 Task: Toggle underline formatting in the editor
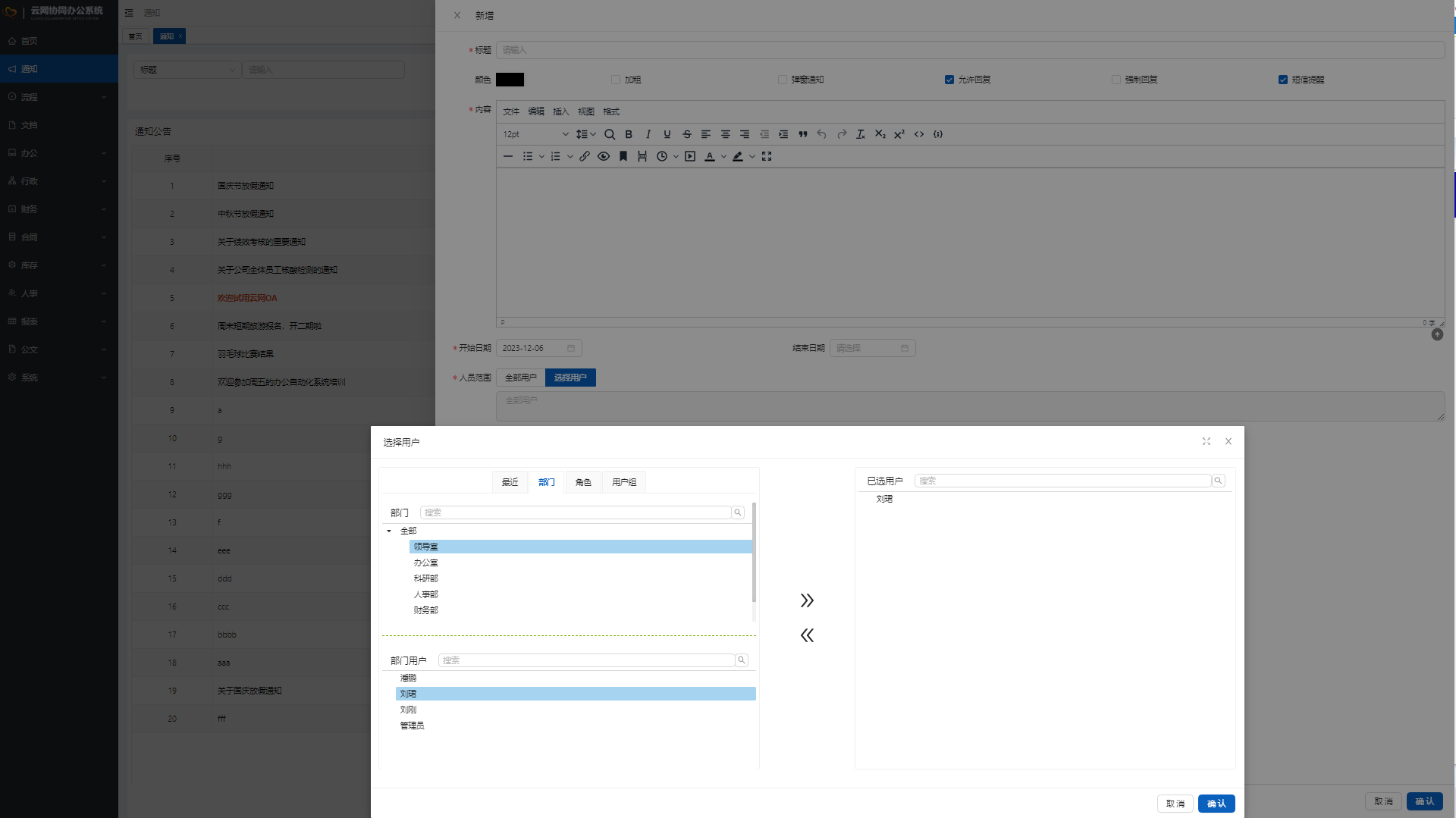[667, 134]
